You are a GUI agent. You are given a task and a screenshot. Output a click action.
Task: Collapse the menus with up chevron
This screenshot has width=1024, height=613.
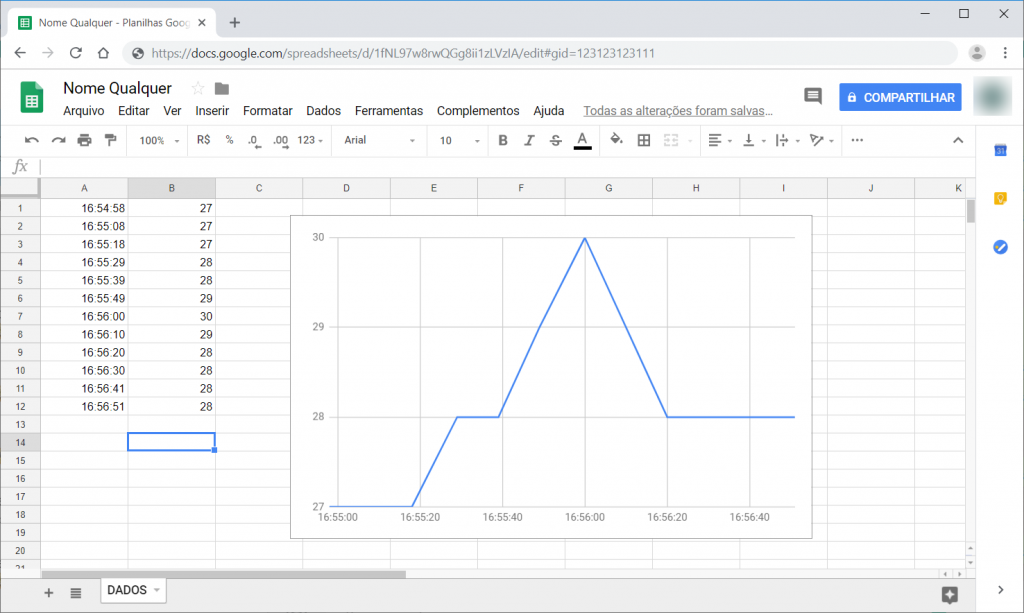coord(957,140)
